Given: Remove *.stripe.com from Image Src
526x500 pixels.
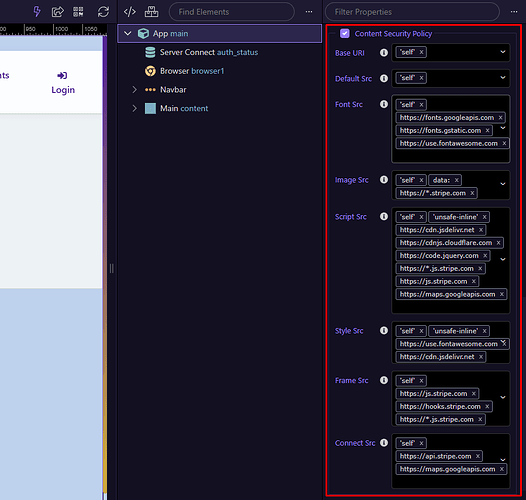Looking at the screenshot, I should (472, 193).
